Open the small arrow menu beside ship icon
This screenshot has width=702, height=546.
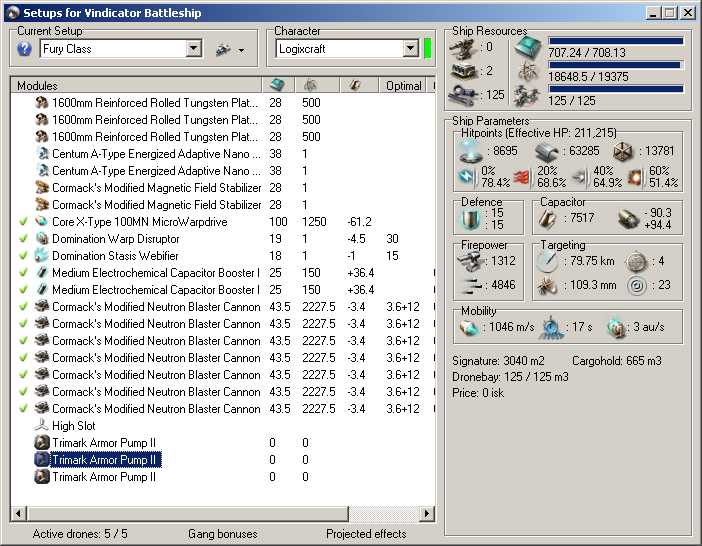coord(241,50)
